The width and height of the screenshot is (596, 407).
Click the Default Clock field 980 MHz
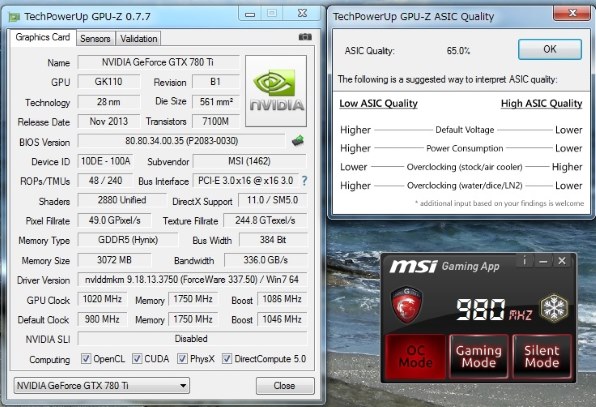pyautogui.click(x=102, y=319)
